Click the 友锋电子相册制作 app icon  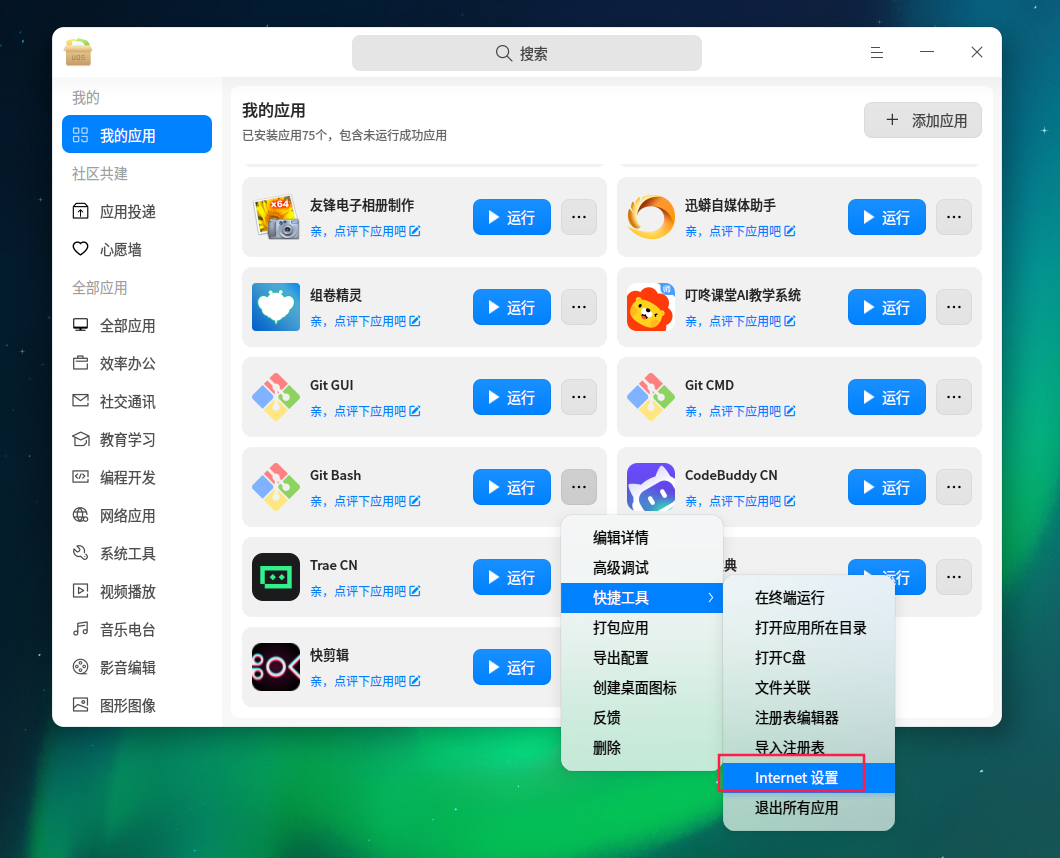point(276,217)
